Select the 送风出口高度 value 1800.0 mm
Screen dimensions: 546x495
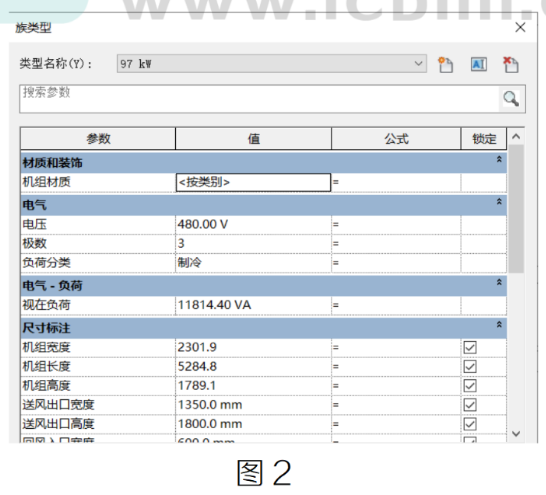[254, 424]
